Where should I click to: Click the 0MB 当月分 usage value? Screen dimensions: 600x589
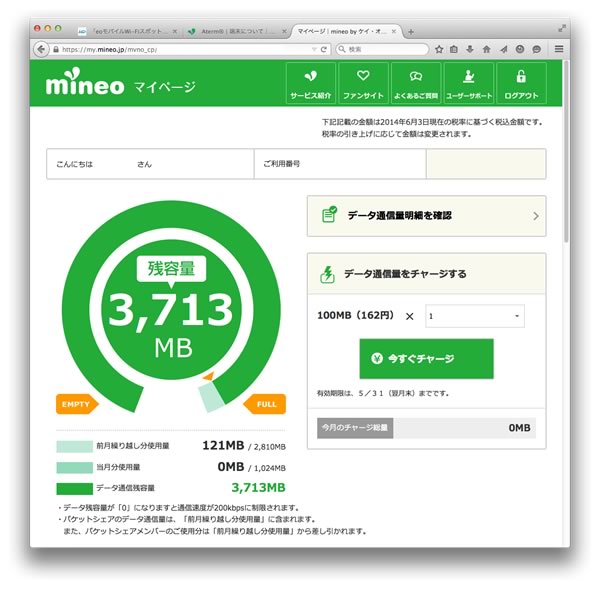tap(231, 467)
